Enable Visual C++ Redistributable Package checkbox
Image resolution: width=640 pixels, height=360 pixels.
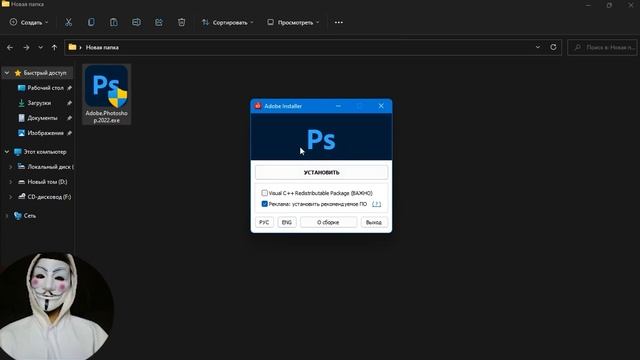pyautogui.click(x=264, y=193)
